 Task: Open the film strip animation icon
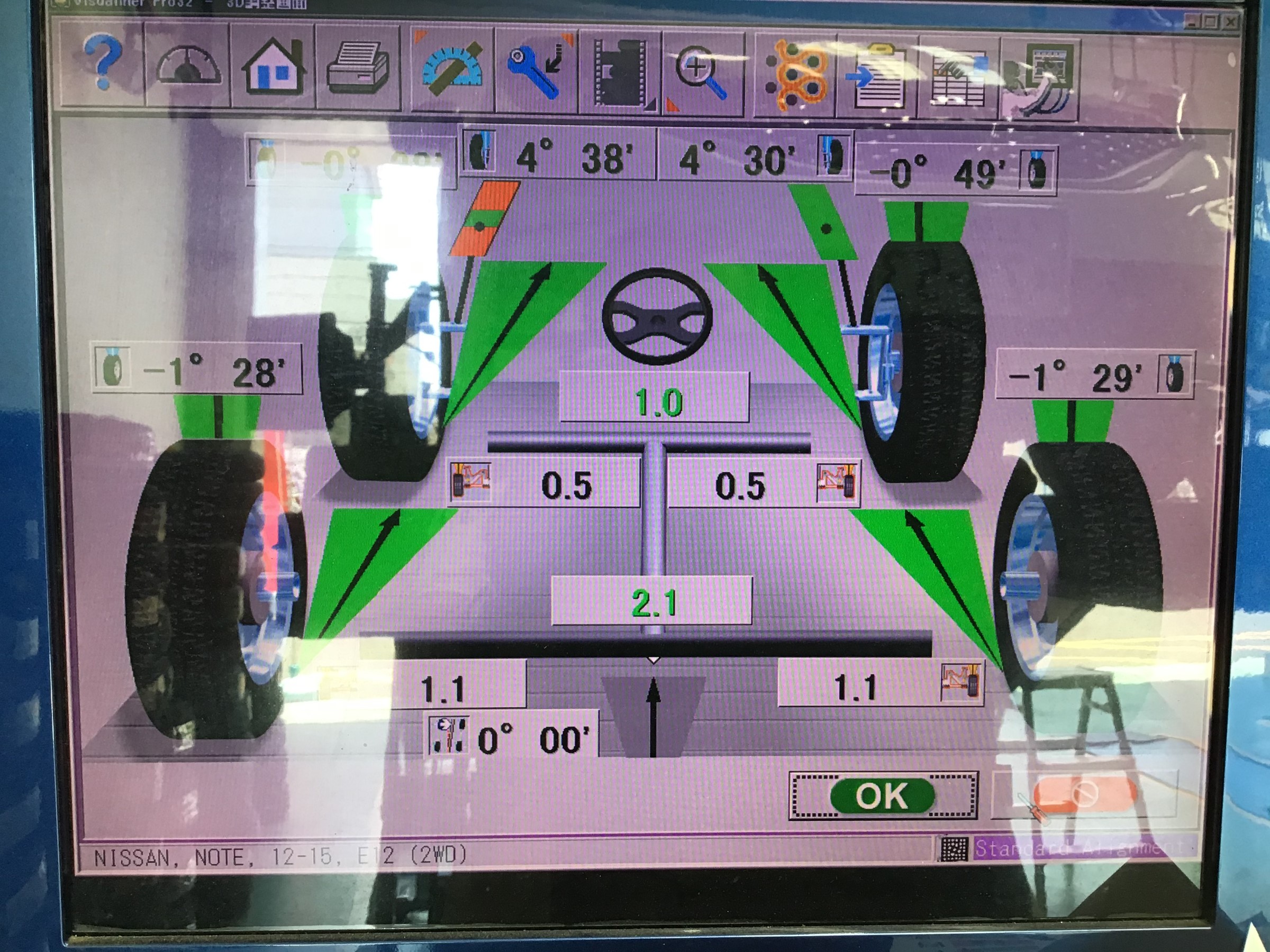[x=621, y=72]
